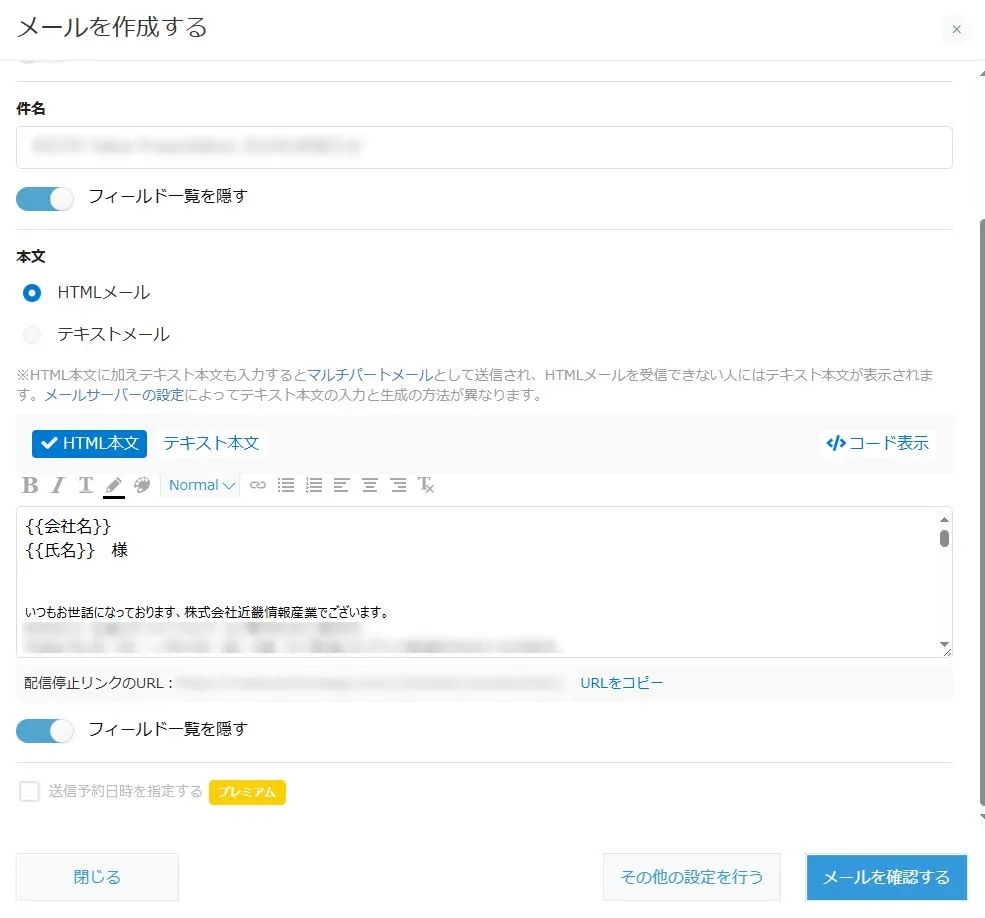Select the HTML本文 tab
985x918 pixels.
(x=90, y=443)
